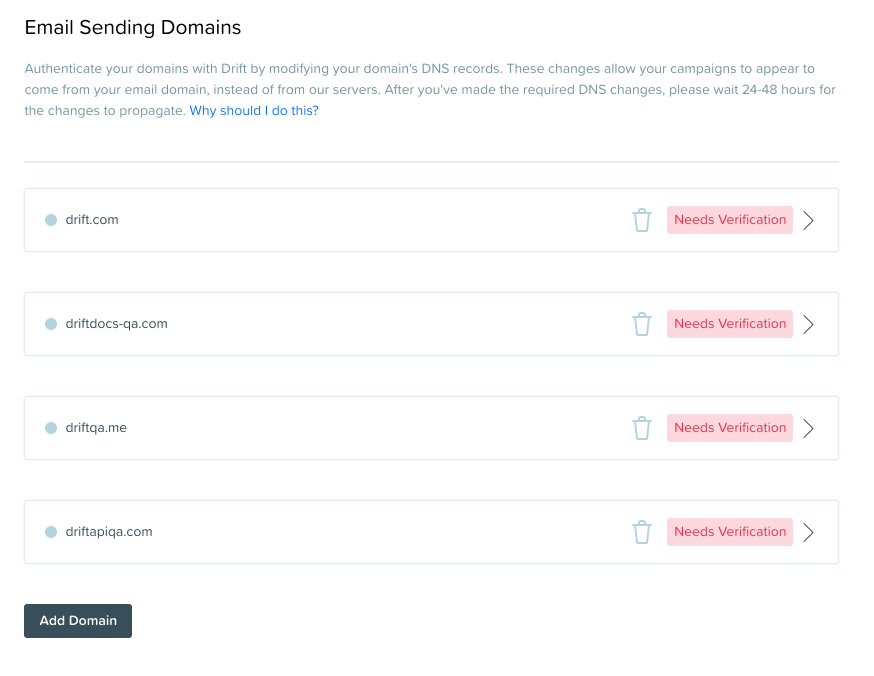Click trash icon for driftdocs-qa.com
This screenshot has height=676, width=874.
(642, 324)
